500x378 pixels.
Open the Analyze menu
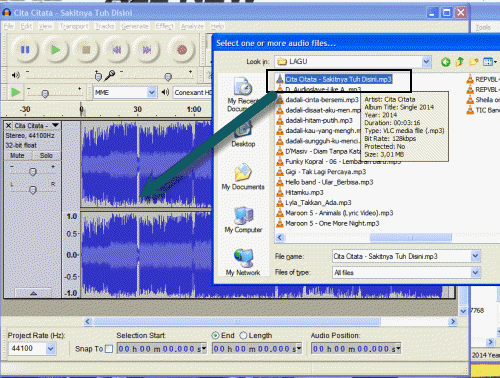(192, 26)
